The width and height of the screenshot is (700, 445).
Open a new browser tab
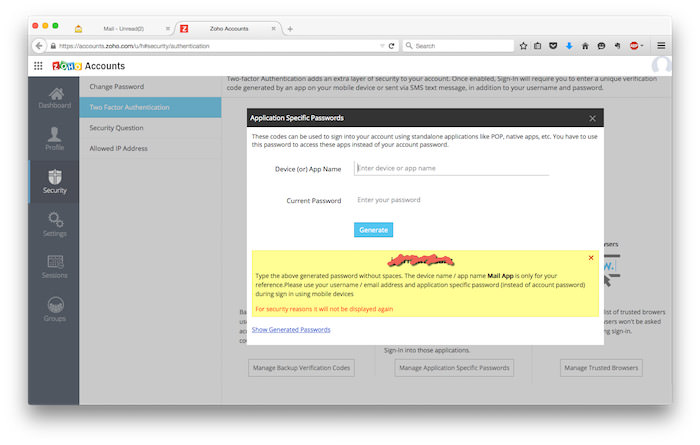(290, 29)
